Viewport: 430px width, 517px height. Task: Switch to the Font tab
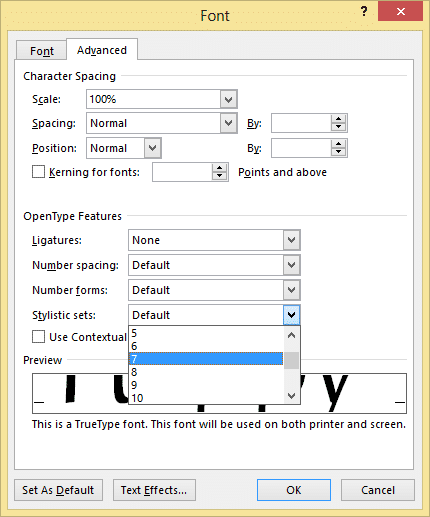pos(41,51)
